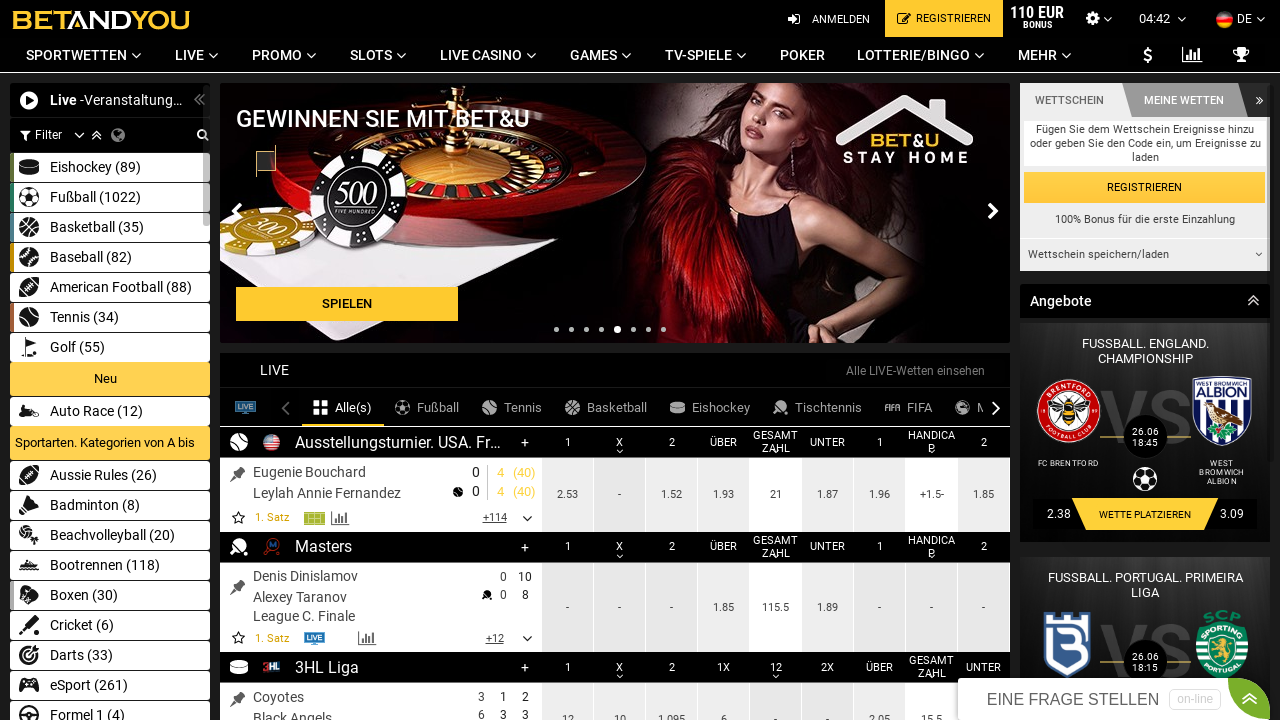
Task: Select the Tischtennis live tab
Action: pos(817,407)
